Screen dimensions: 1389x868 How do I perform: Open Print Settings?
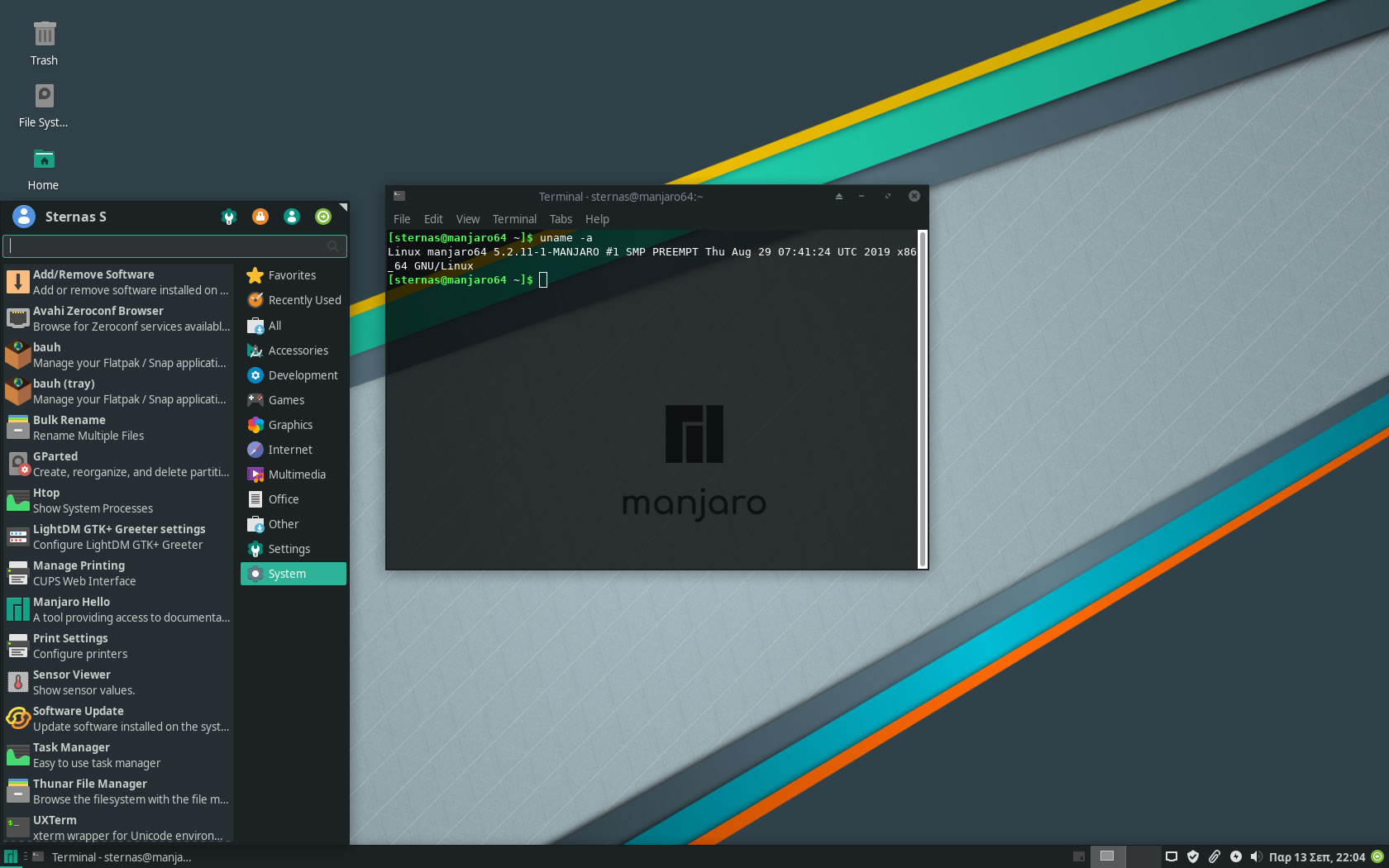point(118,646)
